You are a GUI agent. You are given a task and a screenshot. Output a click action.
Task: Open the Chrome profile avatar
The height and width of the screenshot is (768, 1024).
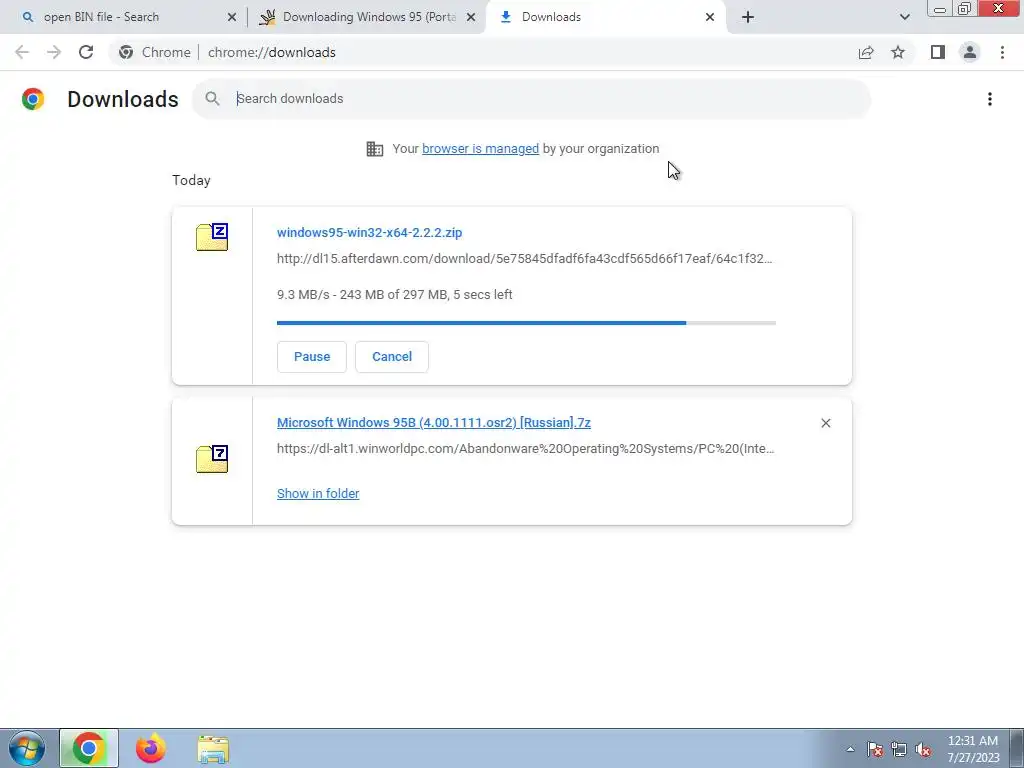tap(970, 52)
